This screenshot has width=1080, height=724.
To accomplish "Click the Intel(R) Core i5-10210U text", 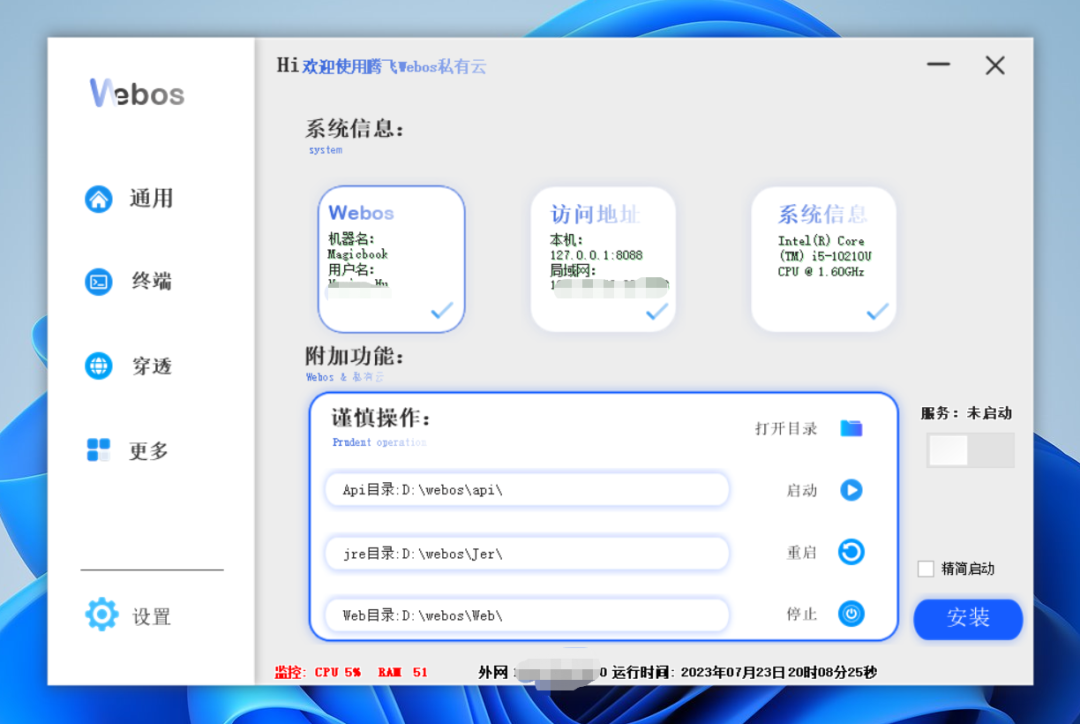I will tap(824, 256).
